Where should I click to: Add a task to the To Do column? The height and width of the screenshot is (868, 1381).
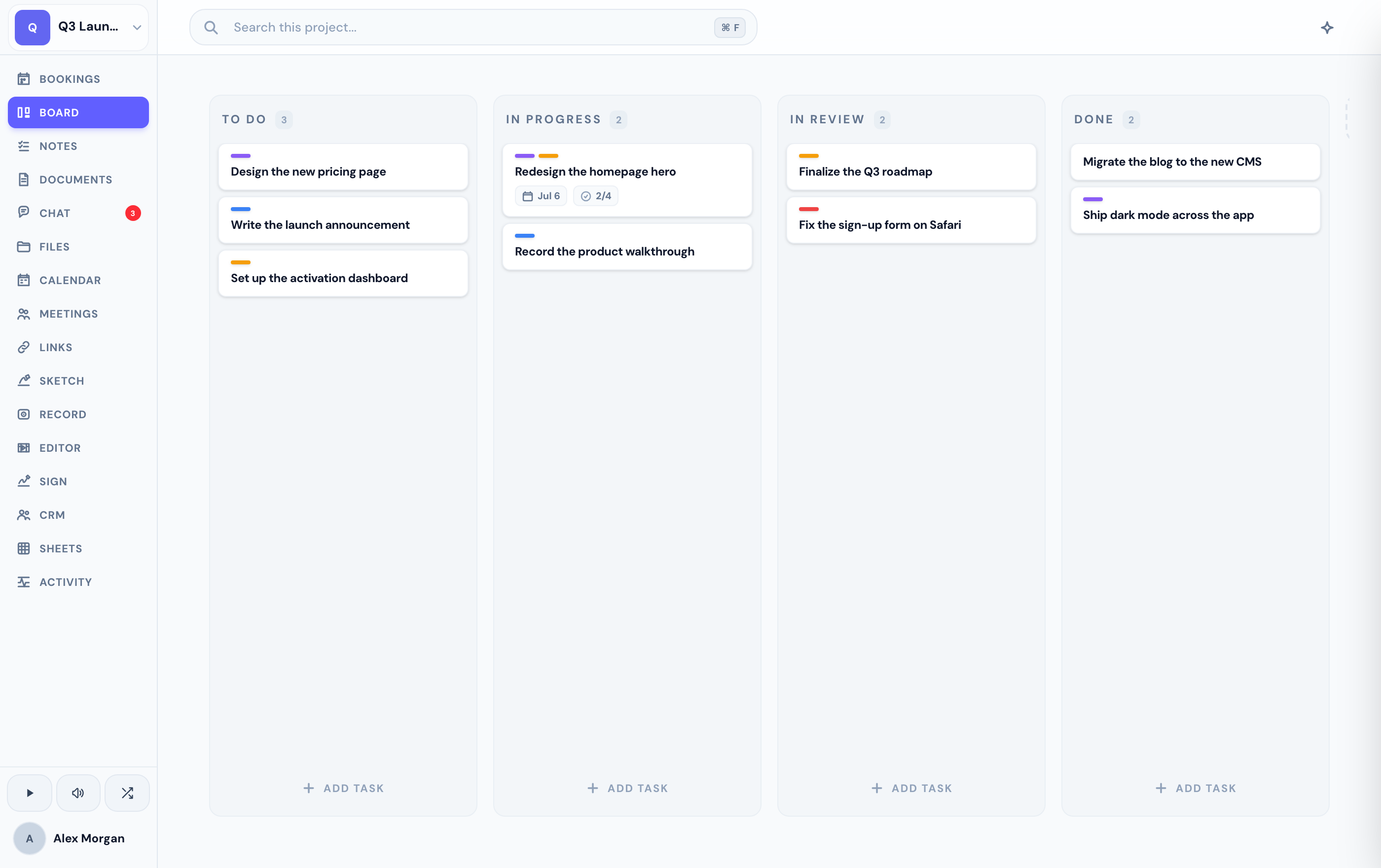click(x=343, y=788)
